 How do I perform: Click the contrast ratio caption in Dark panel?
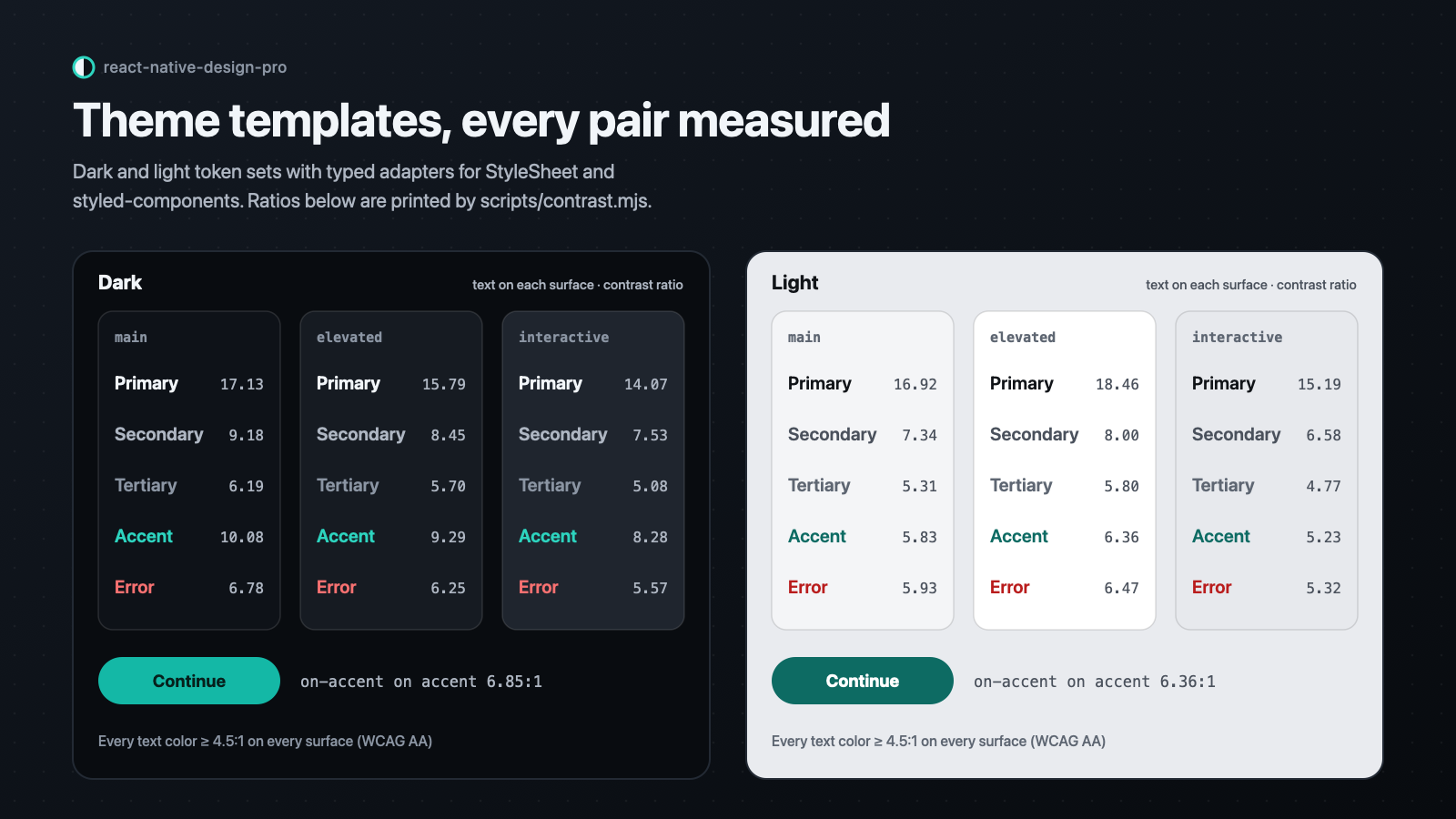point(578,285)
